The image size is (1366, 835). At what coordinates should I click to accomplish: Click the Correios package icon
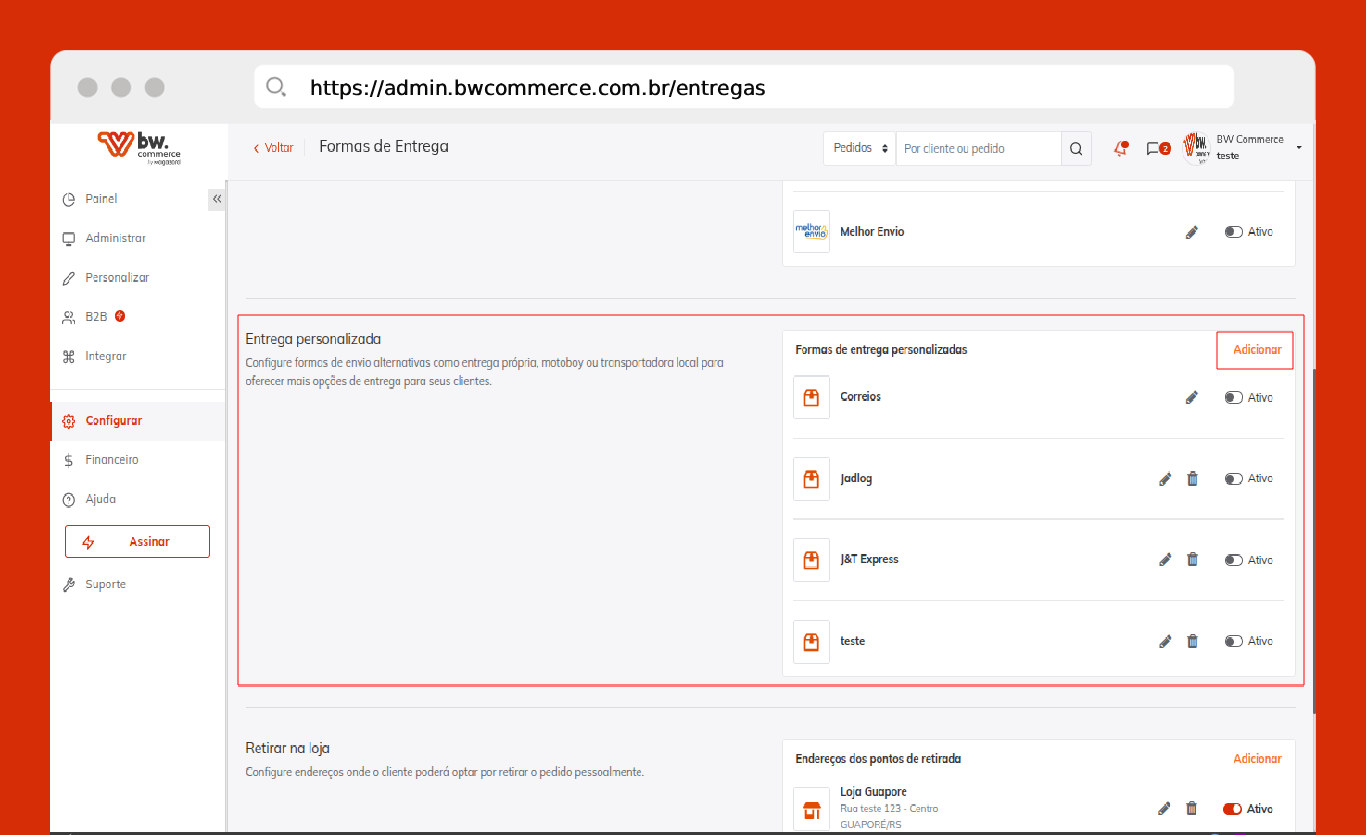(811, 397)
